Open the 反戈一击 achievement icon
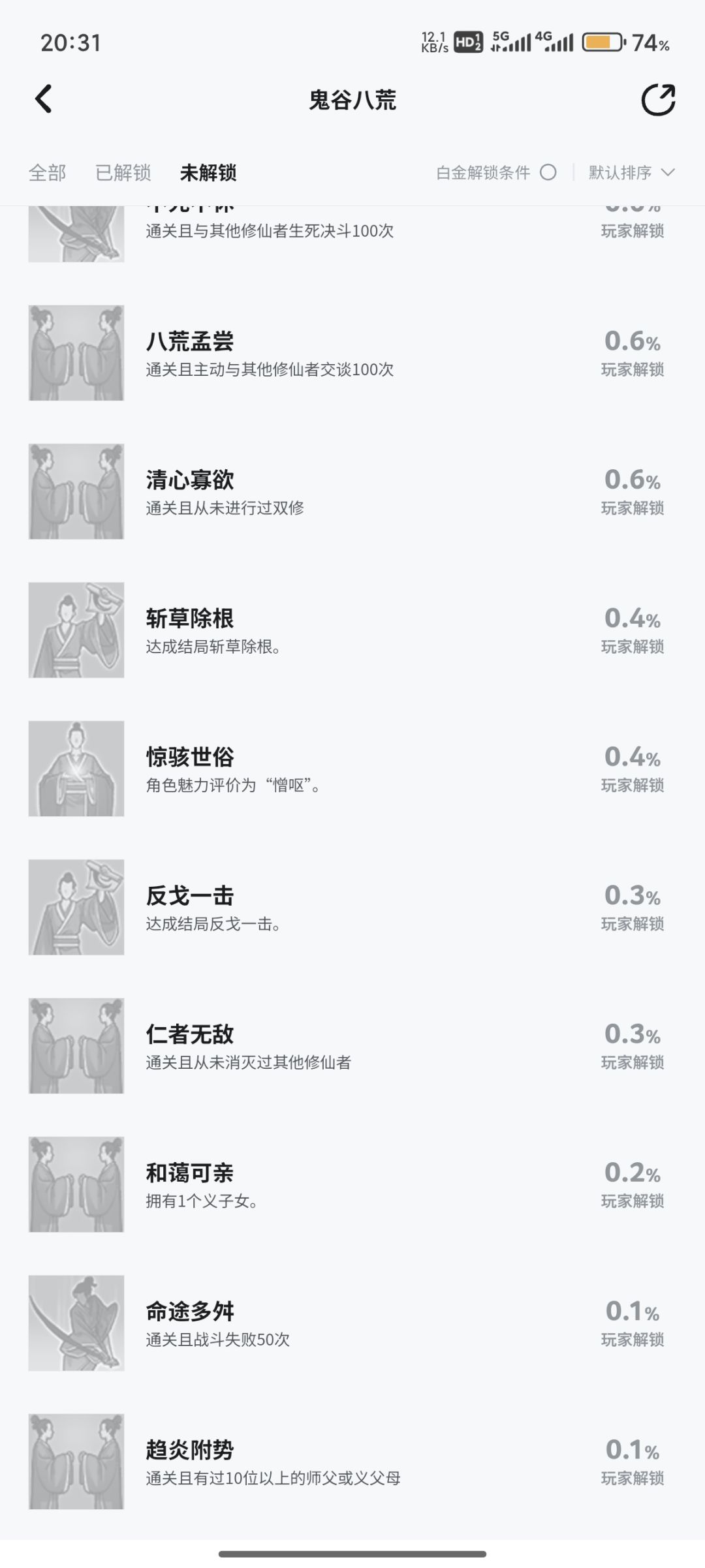 [x=76, y=907]
